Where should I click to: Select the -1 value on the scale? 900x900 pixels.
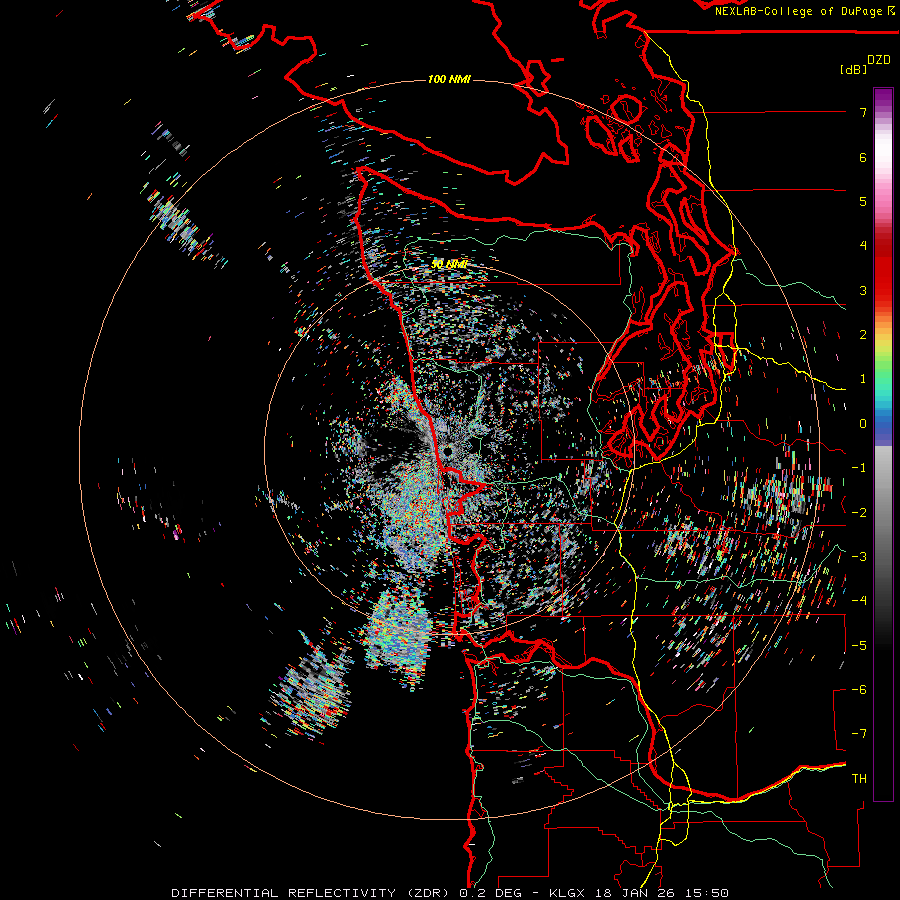[x=859, y=468]
